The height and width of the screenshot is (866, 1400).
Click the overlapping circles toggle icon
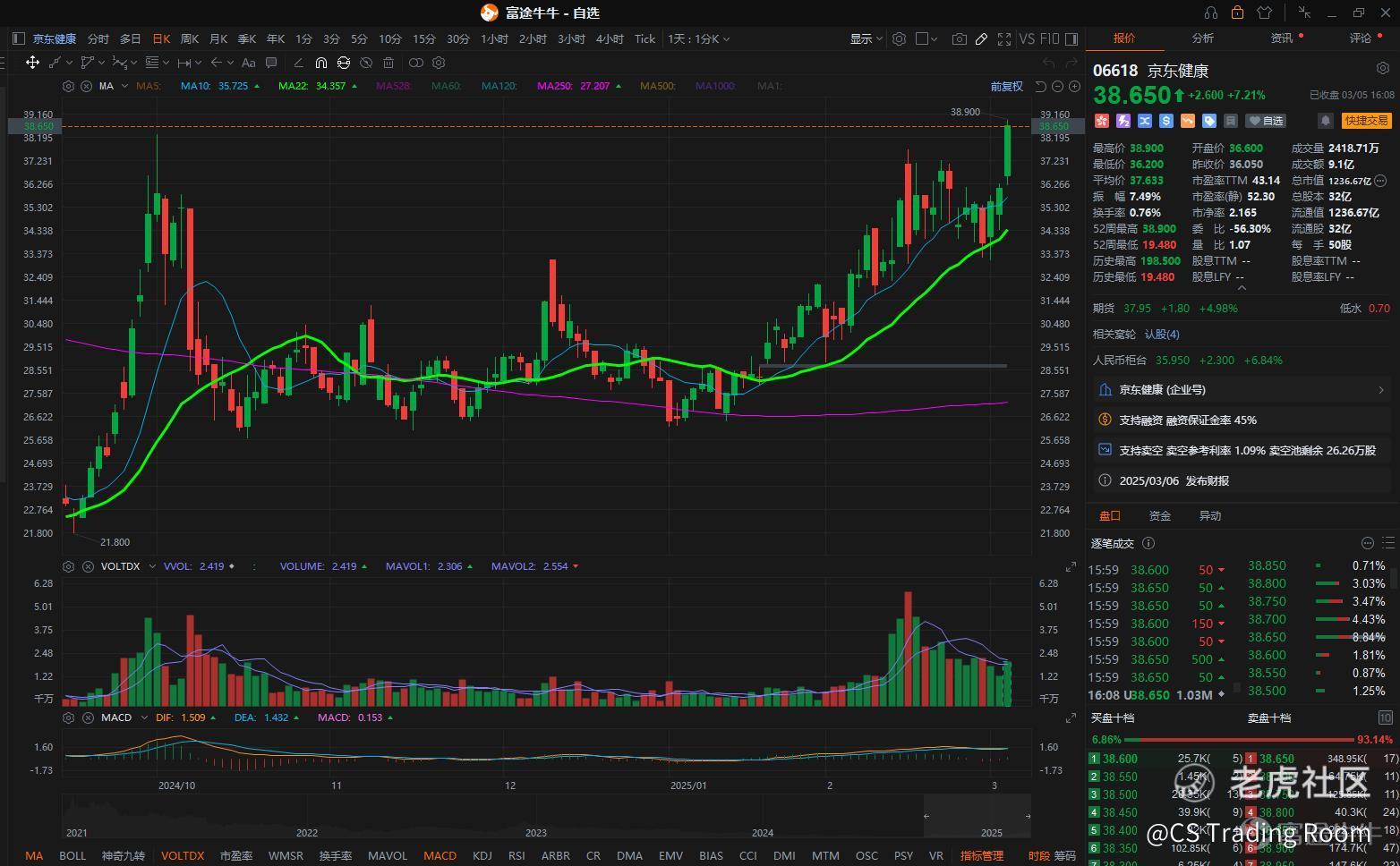coord(416,63)
